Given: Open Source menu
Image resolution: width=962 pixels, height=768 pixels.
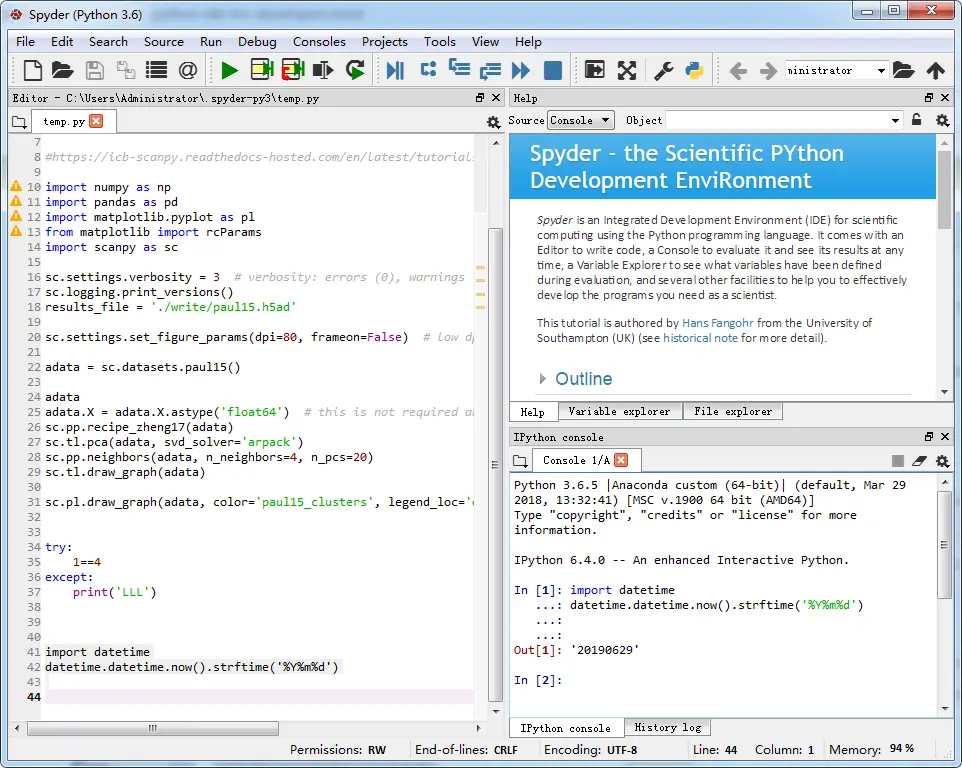Looking at the screenshot, I should click(164, 42).
